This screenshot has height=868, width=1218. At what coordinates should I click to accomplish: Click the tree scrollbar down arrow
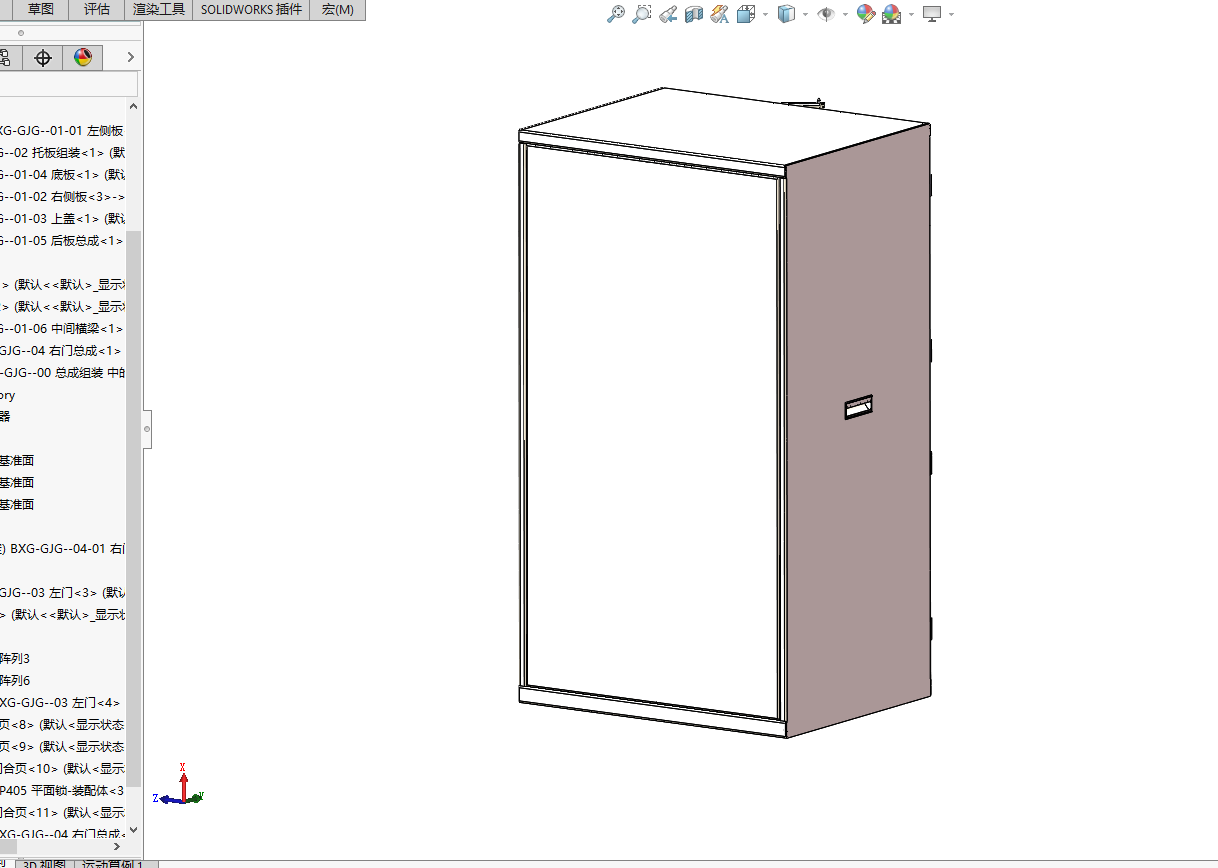pos(134,830)
